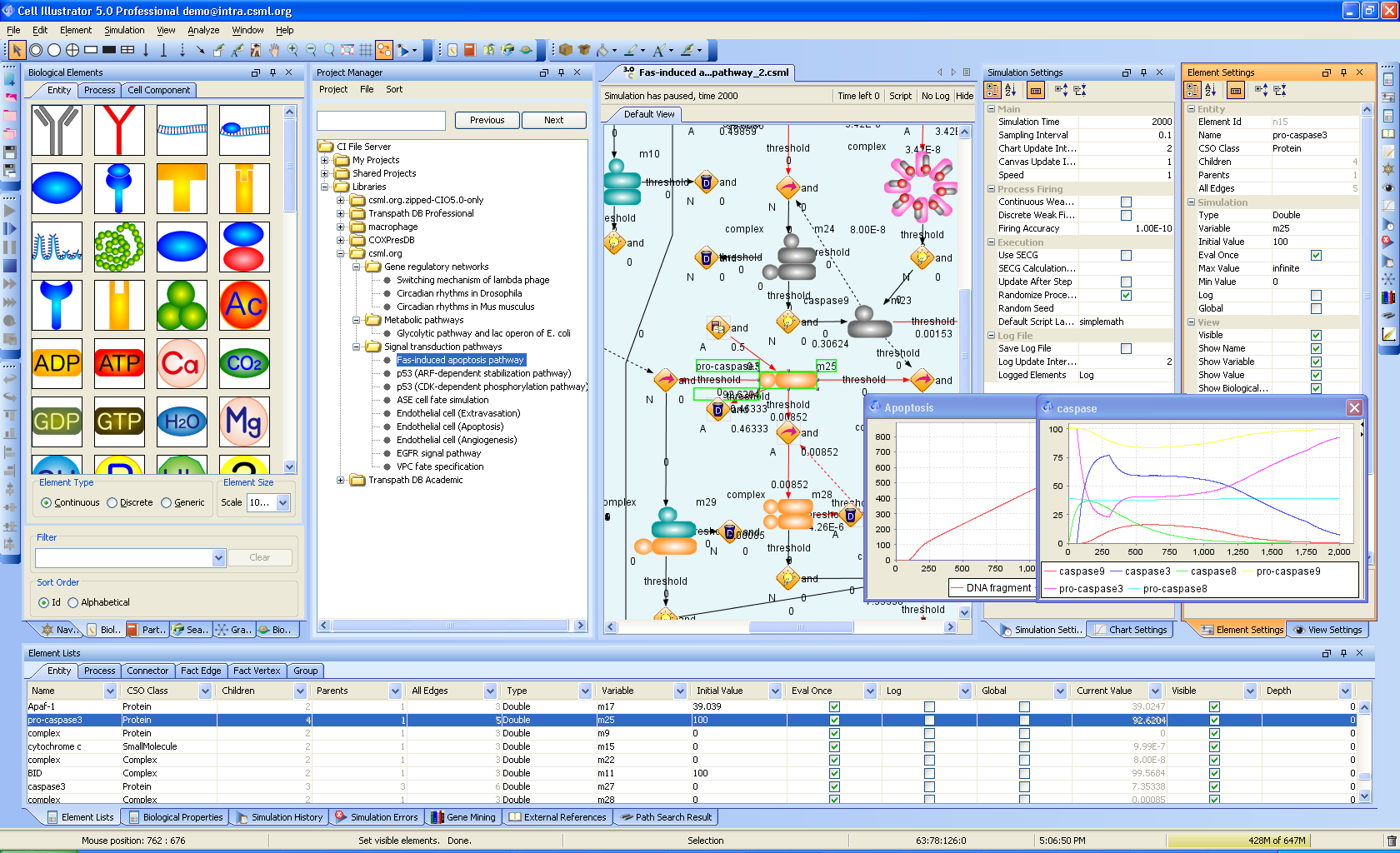This screenshot has width=1400, height=853.
Task: Sort elements by Alphabetical order
Action: tap(73, 603)
